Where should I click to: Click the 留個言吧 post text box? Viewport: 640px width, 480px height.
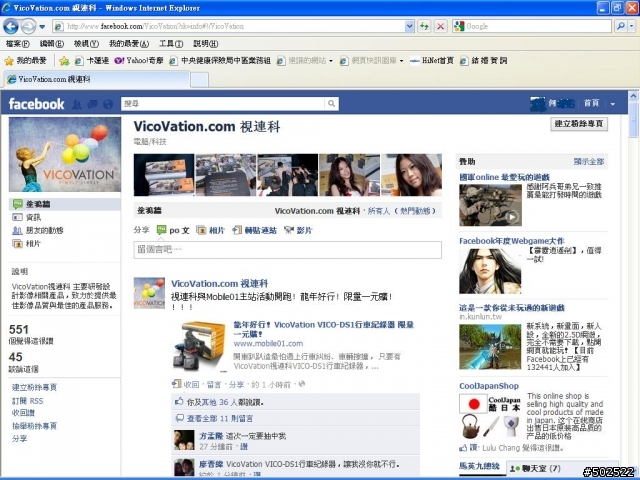point(288,250)
